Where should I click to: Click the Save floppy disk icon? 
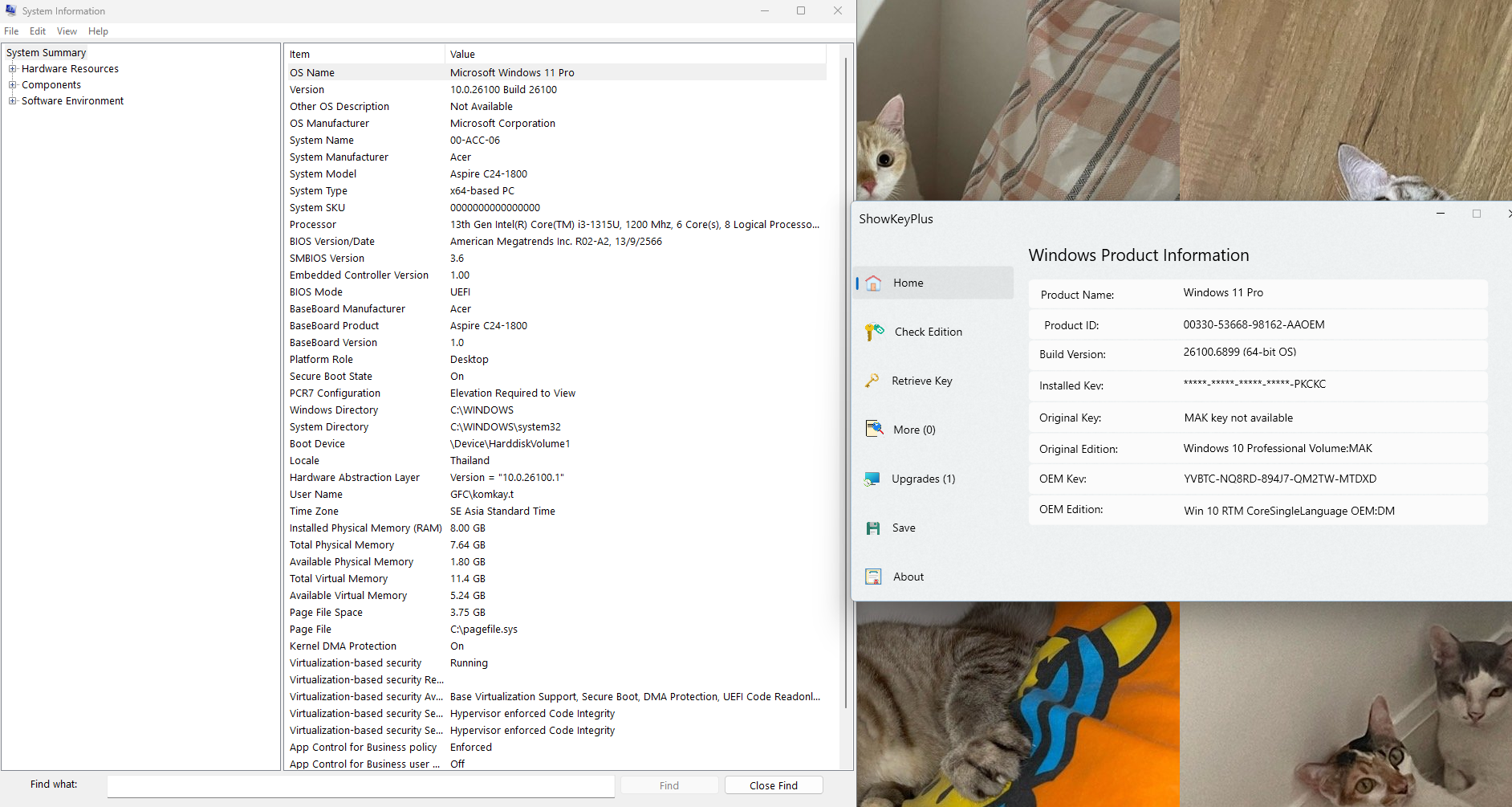(x=873, y=528)
